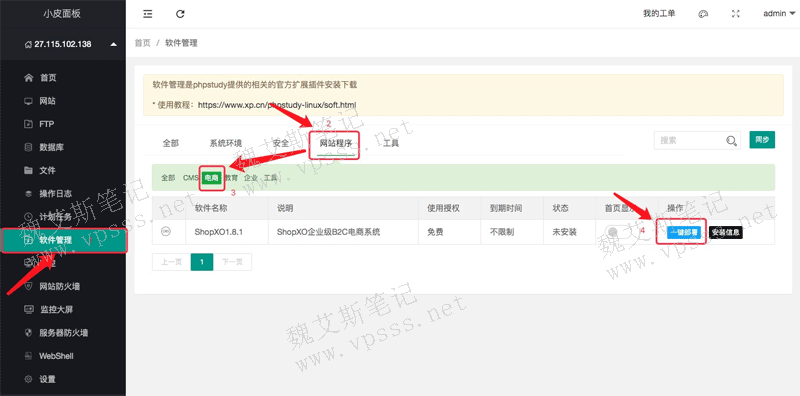Click 一键部署 button for ShopXO
The width and height of the screenshot is (800, 396).
[x=683, y=232]
